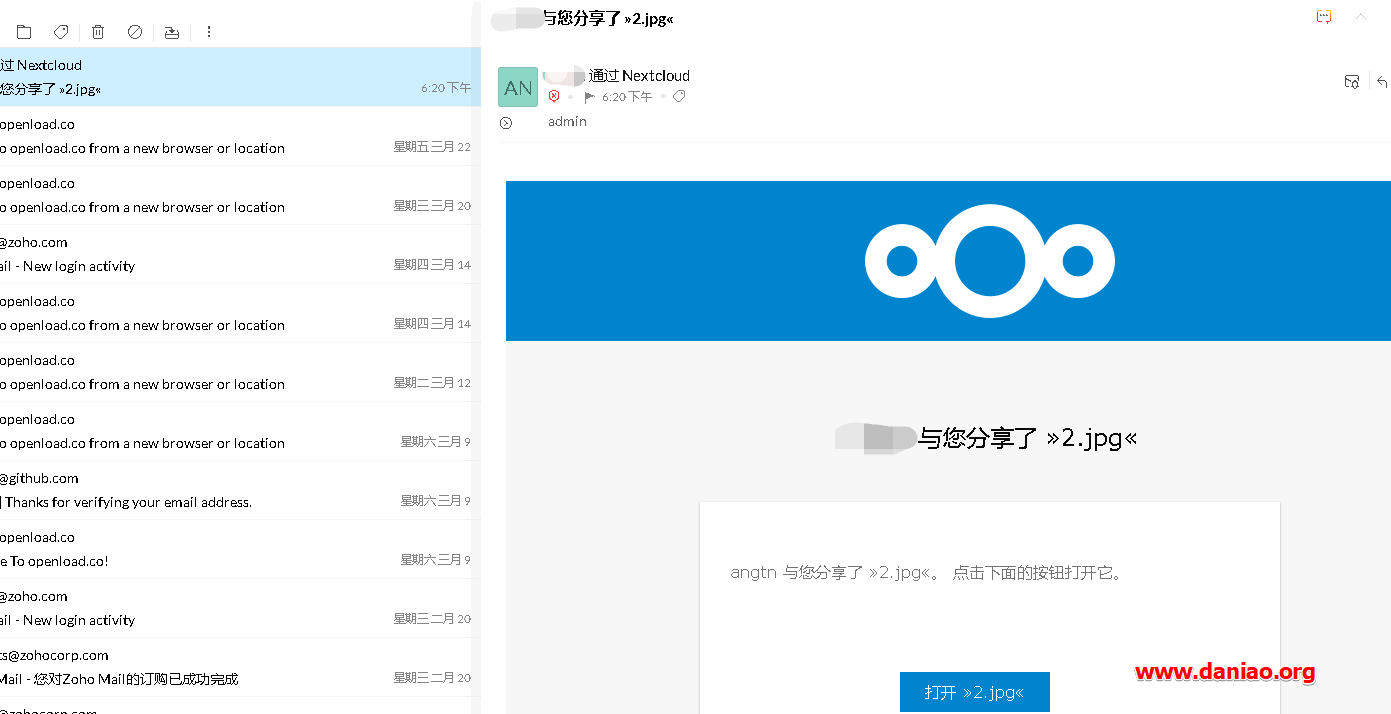Expand recipient details beside admin

click(x=506, y=123)
